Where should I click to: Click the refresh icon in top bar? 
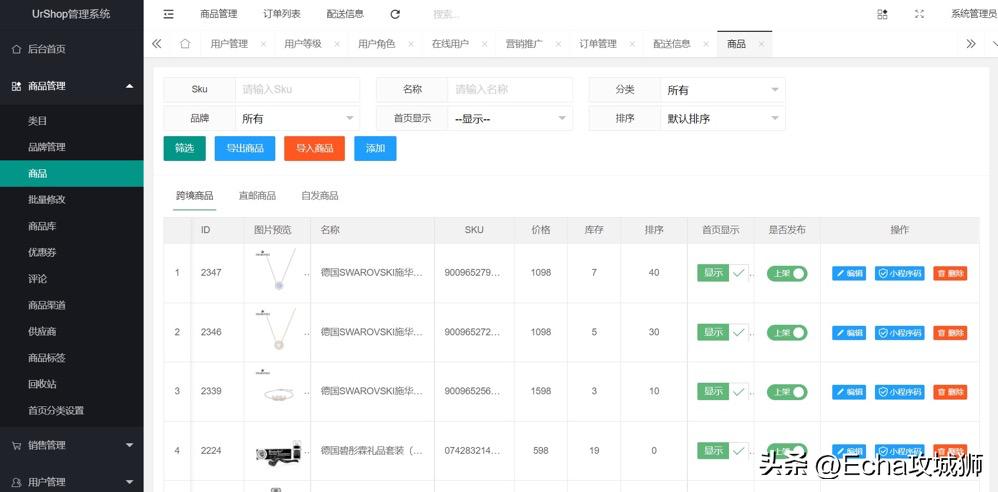[395, 14]
